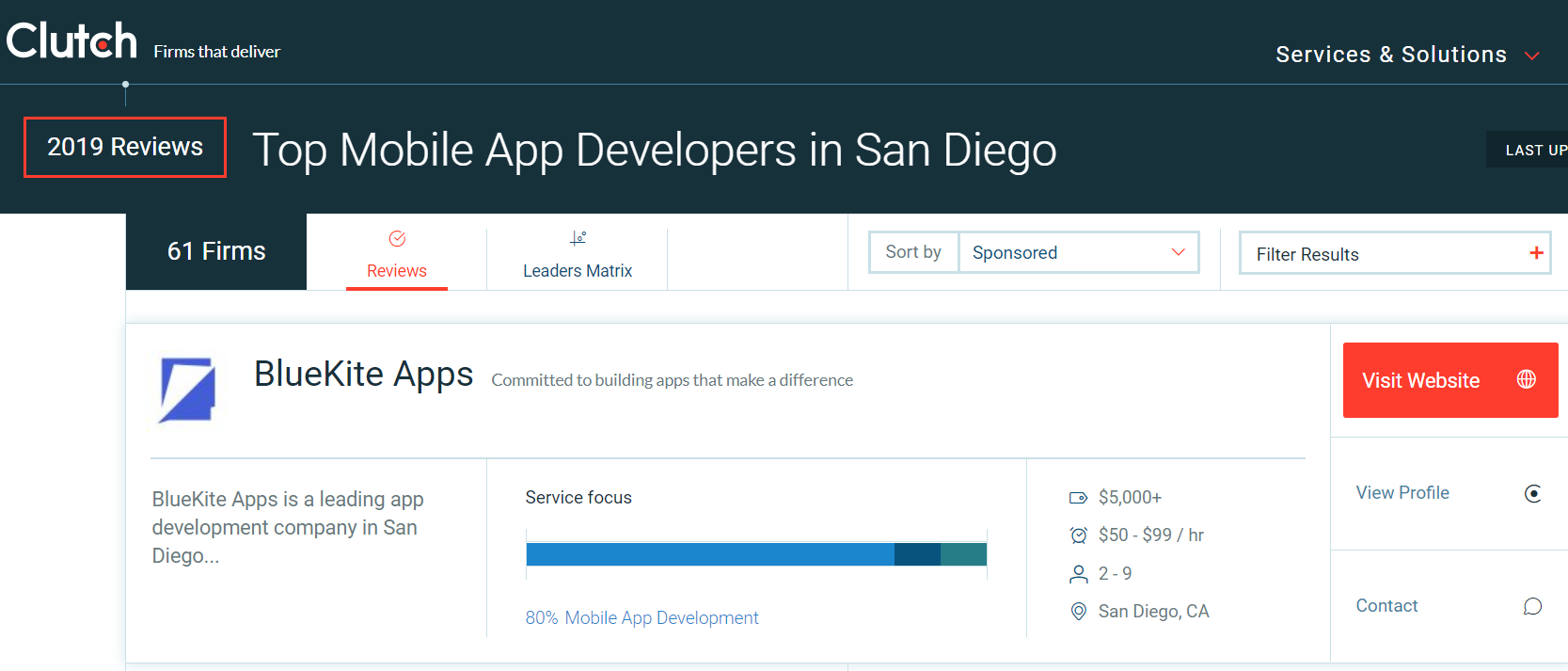Open the BlueKite Apps company title

tap(363, 375)
